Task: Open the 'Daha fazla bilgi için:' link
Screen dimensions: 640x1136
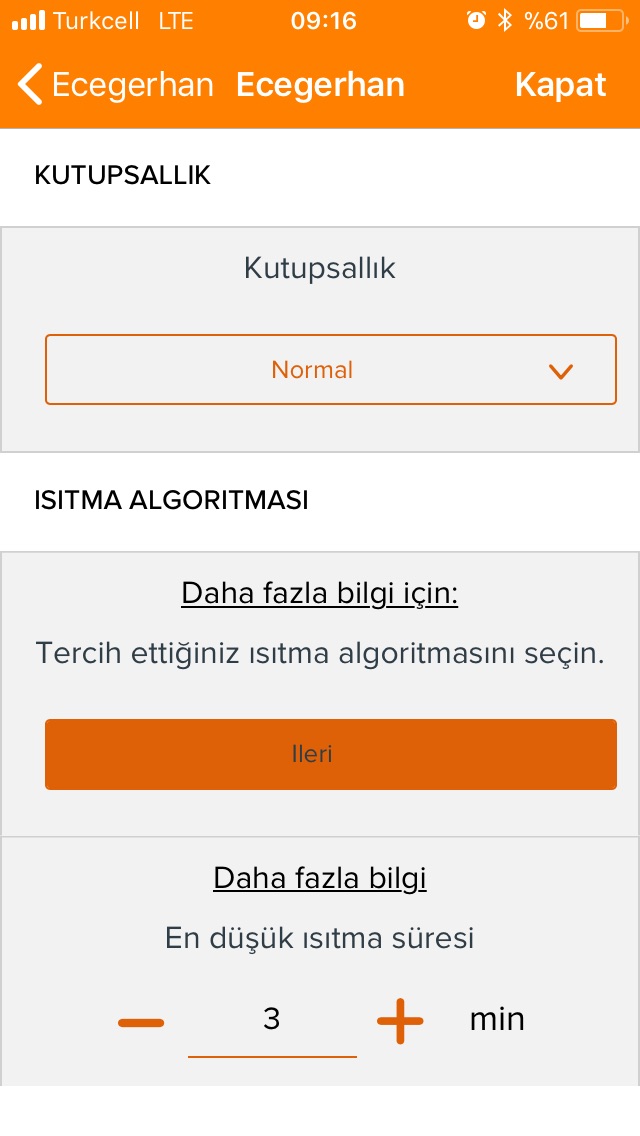Action: [320, 593]
